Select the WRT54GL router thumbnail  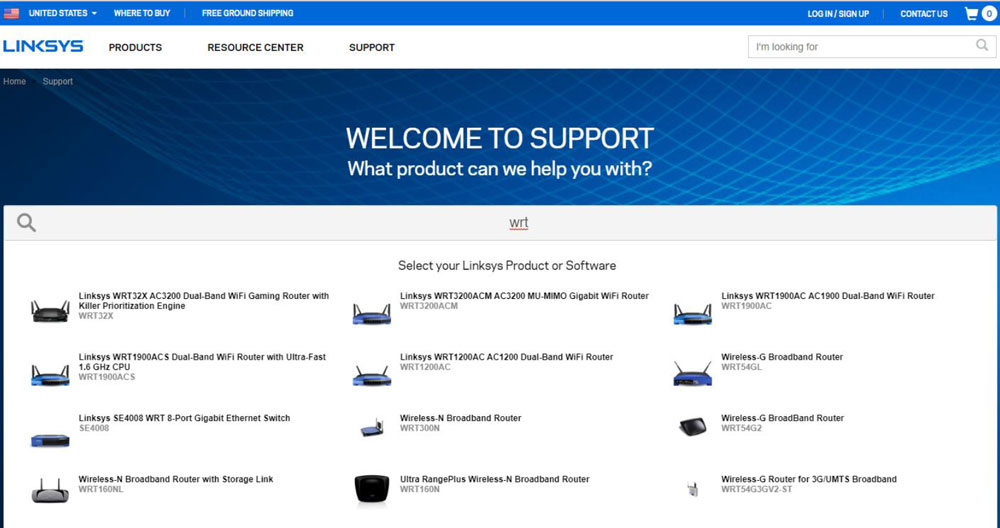(693, 374)
